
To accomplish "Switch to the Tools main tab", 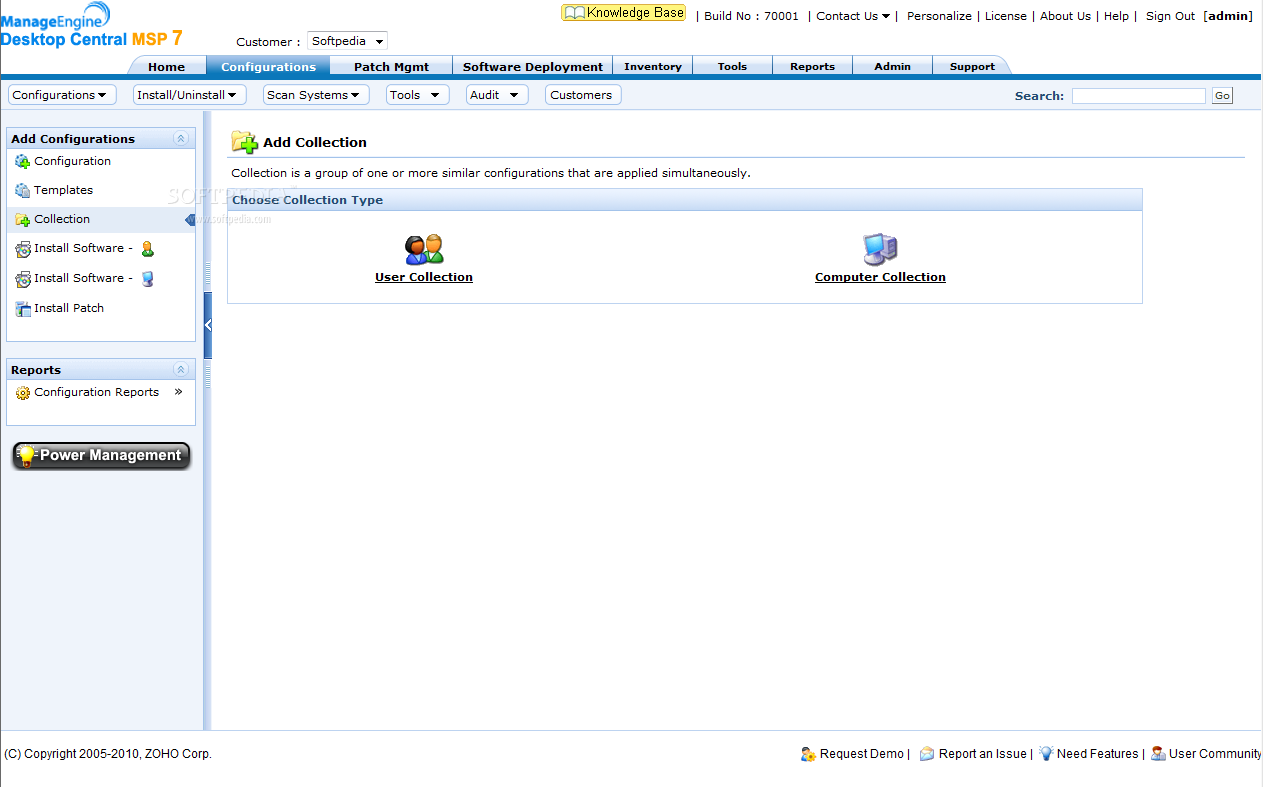I will (732, 67).
